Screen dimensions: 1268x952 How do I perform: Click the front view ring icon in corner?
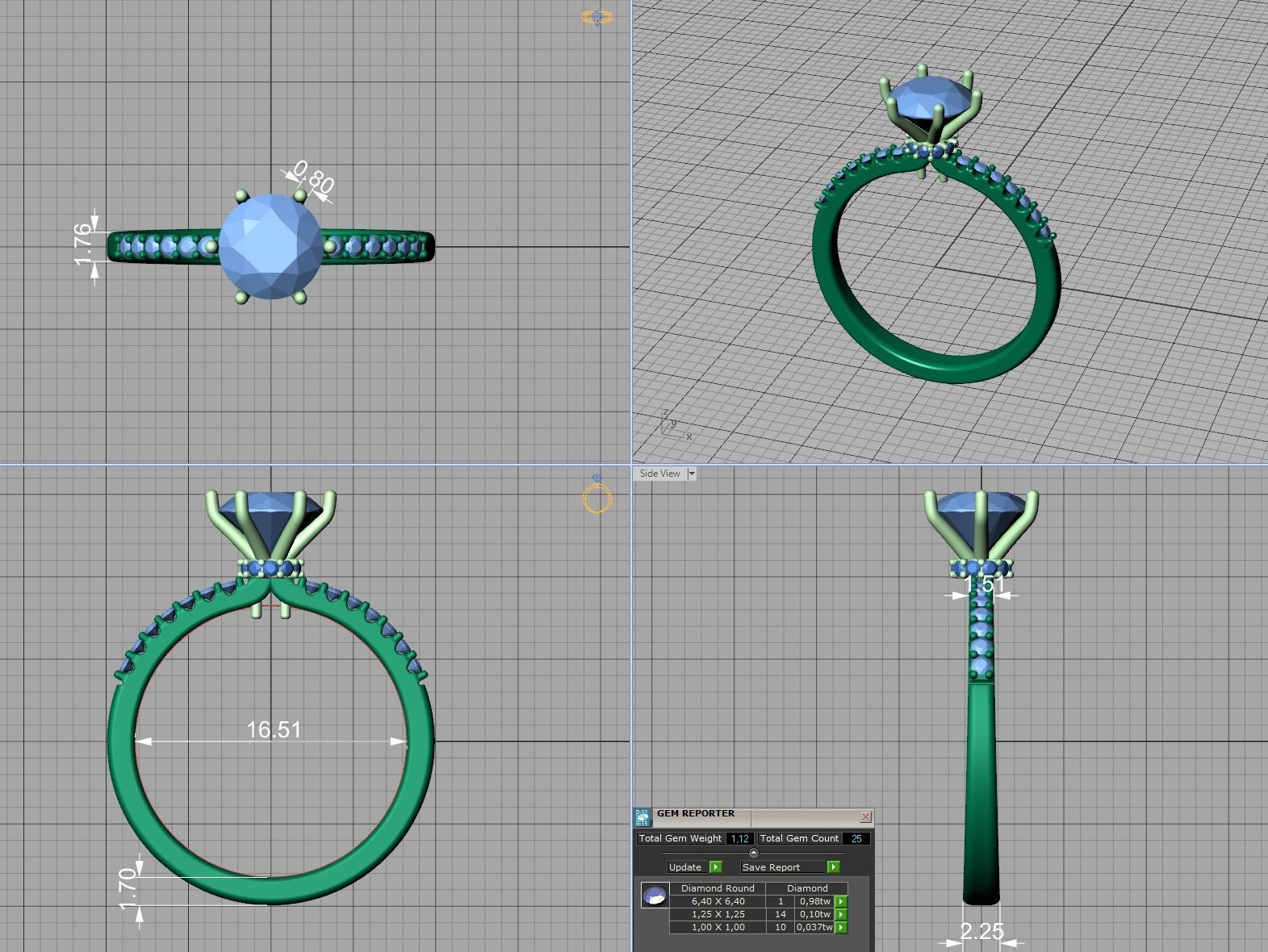coord(597,495)
